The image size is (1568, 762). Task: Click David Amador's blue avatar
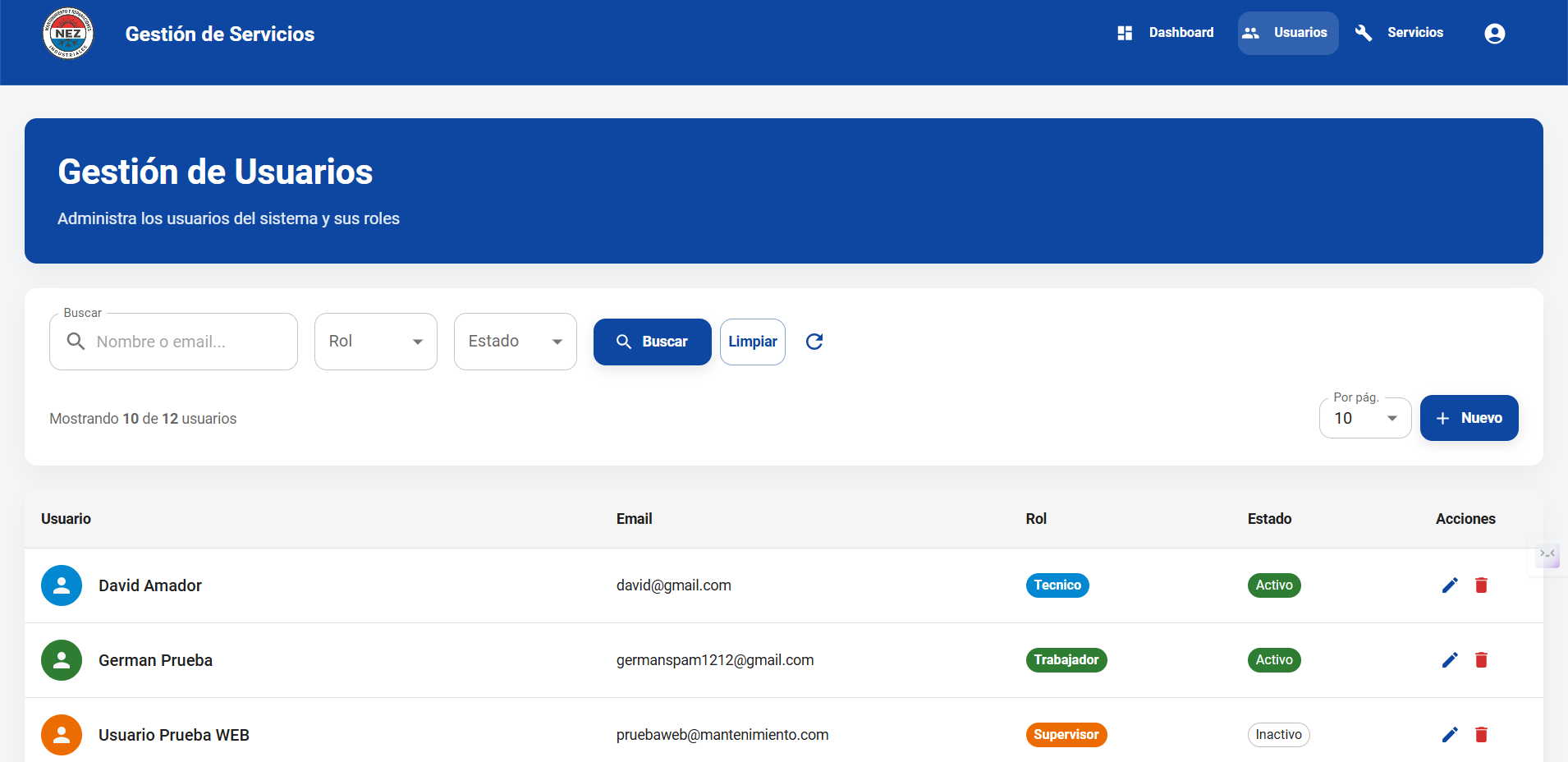(62, 585)
